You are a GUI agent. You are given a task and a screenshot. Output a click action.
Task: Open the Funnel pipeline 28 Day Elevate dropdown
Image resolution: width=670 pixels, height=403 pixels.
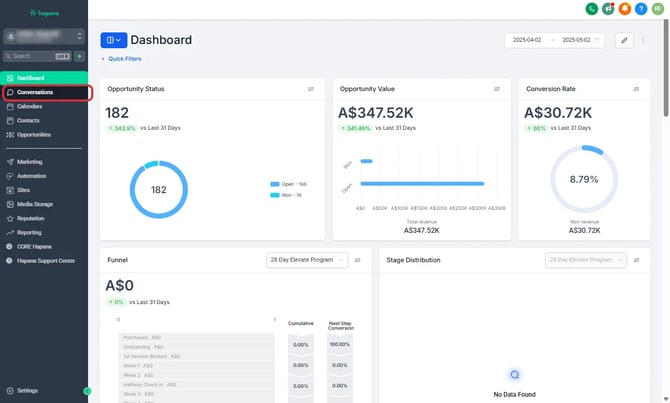pos(314,259)
